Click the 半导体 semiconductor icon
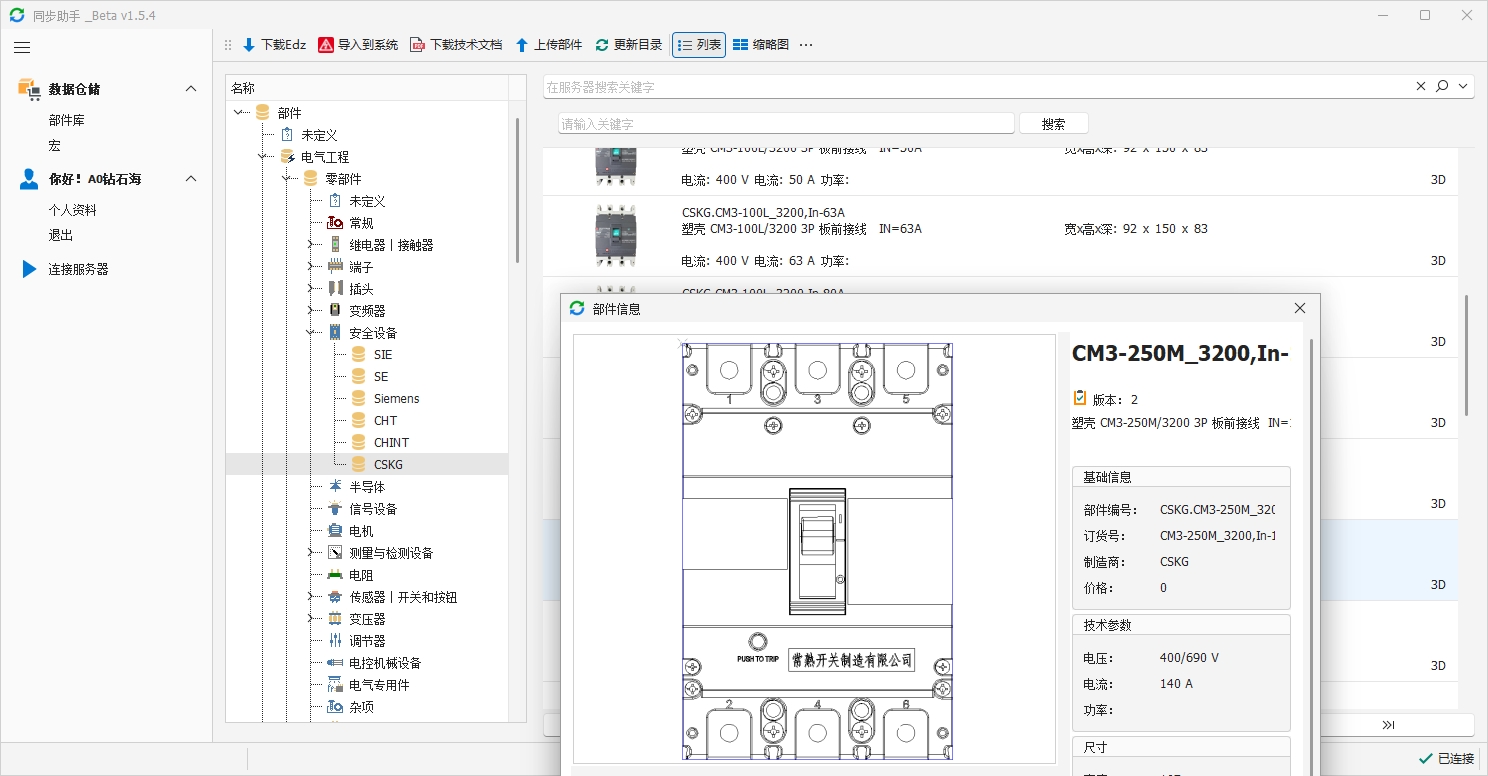This screenshot has width=1488, height=776. coord(335,487)
